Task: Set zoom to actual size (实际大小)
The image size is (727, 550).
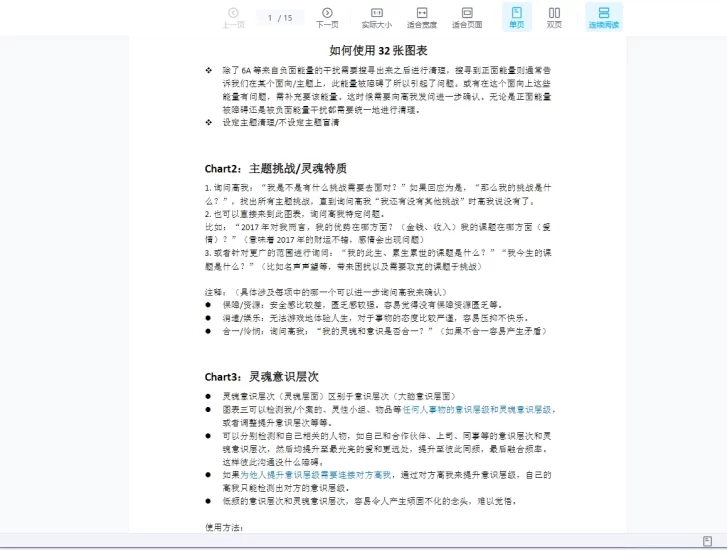Action: pos(376,17)
